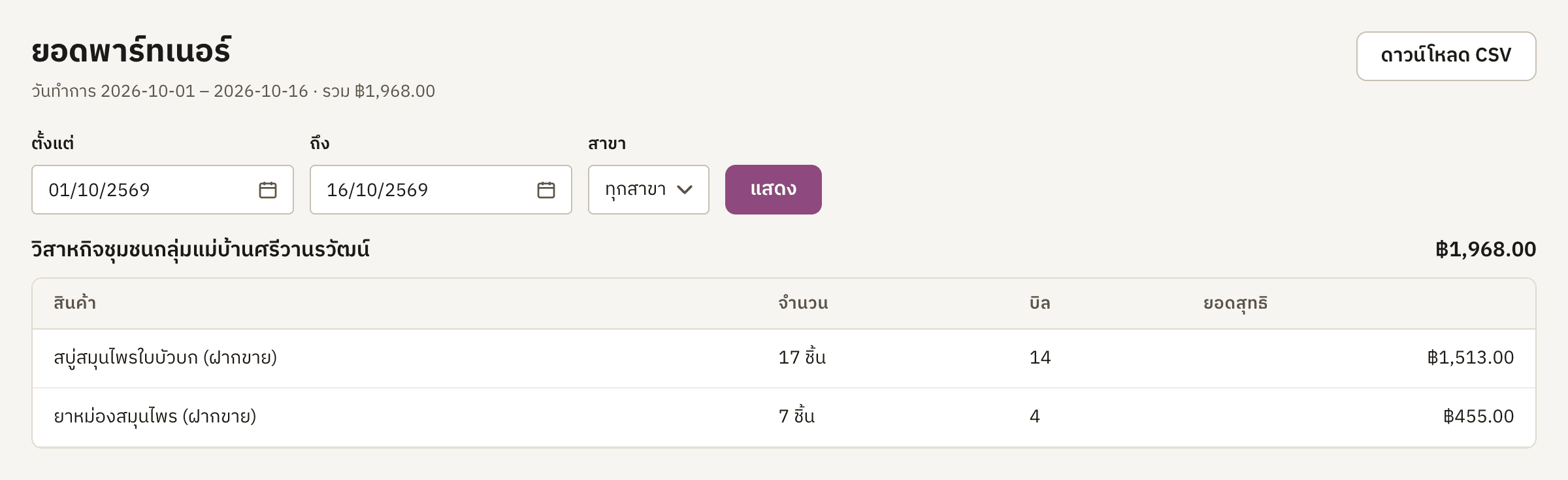1568x480 pixels.
Task: Focus the ถึง date field 16/10/2569
Action: click(x=440, y=190)
